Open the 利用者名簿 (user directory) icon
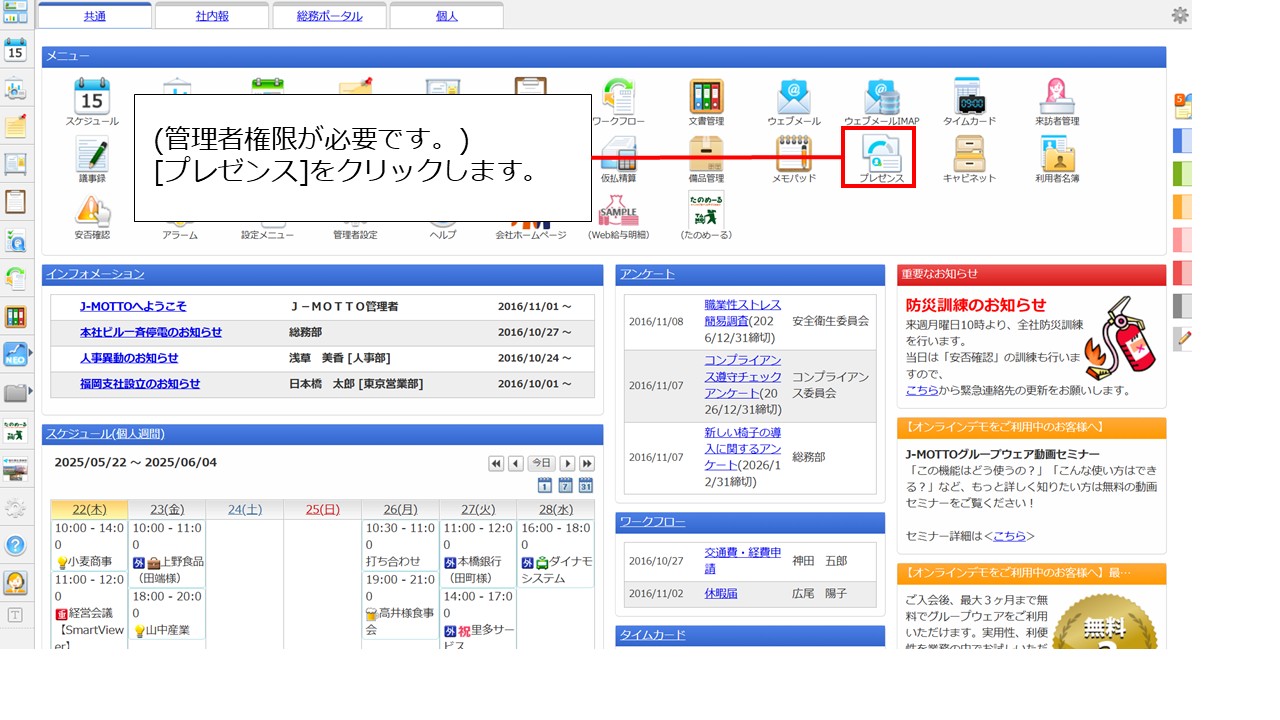The width and height of the screenshot is (1280, 720). (1057, 155)
